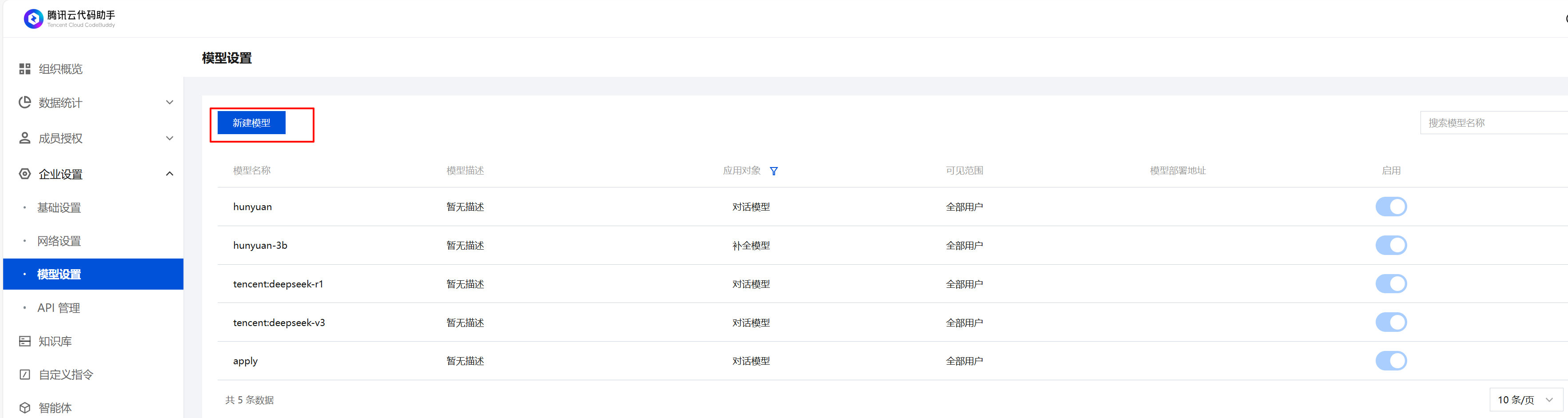
Task: Click the 数据统计 pie chart icon
Action: tap(25, 102)
